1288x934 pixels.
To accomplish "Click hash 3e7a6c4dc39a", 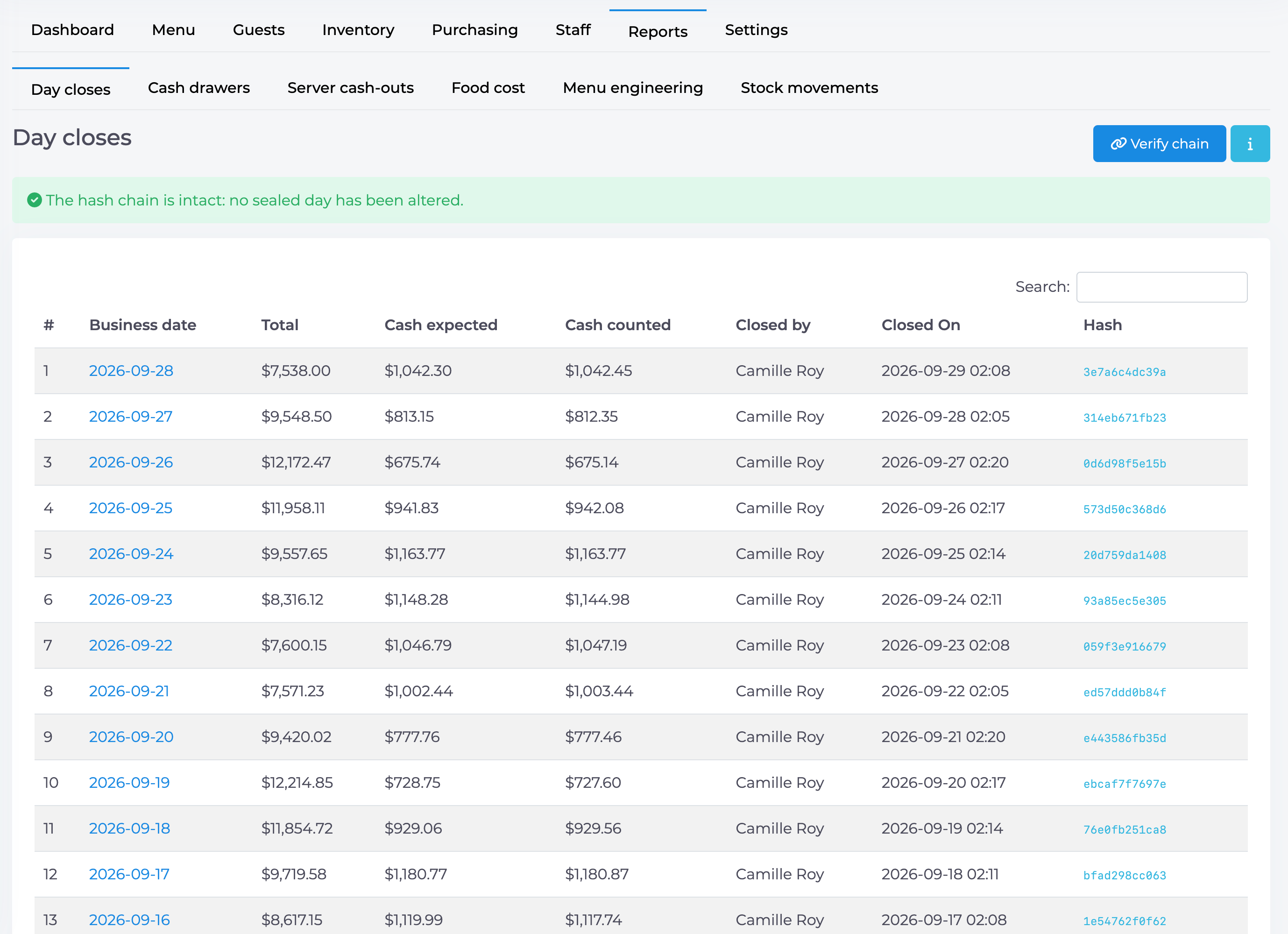I will pos(1125,373).
